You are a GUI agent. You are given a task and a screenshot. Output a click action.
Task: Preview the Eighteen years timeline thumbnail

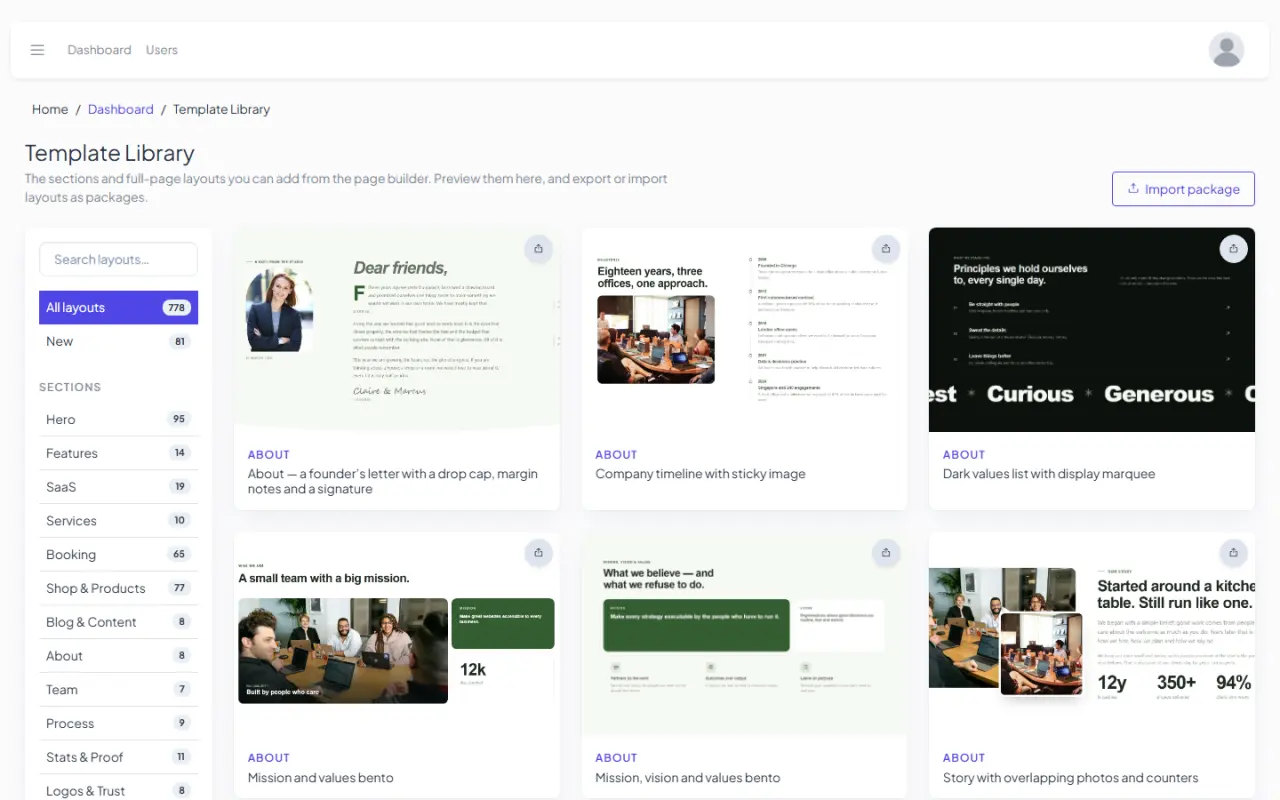click(744, 330)
